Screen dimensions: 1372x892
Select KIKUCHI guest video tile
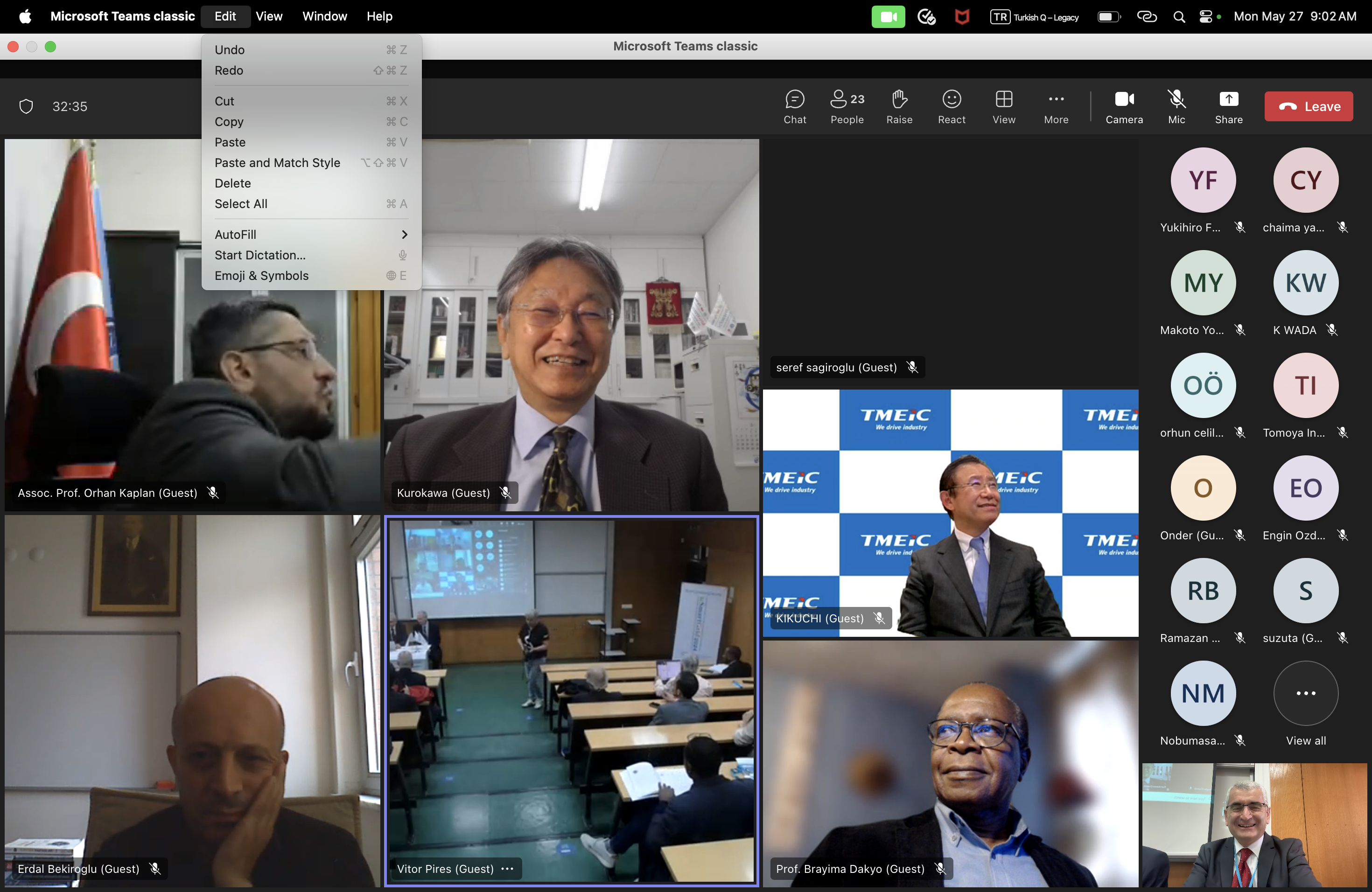click(x=950, y=513)
